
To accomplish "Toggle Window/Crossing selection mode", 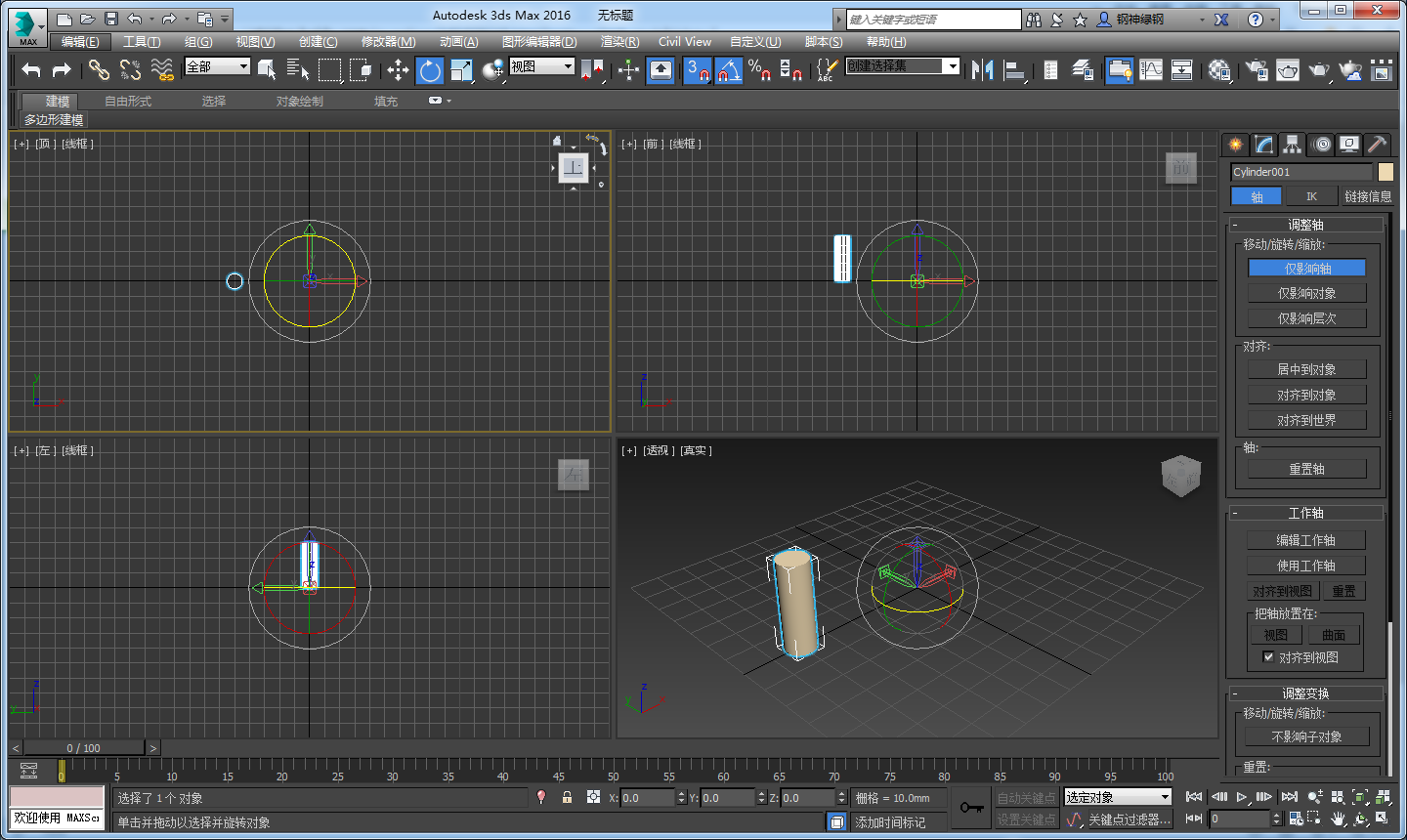I will point(361,69).
